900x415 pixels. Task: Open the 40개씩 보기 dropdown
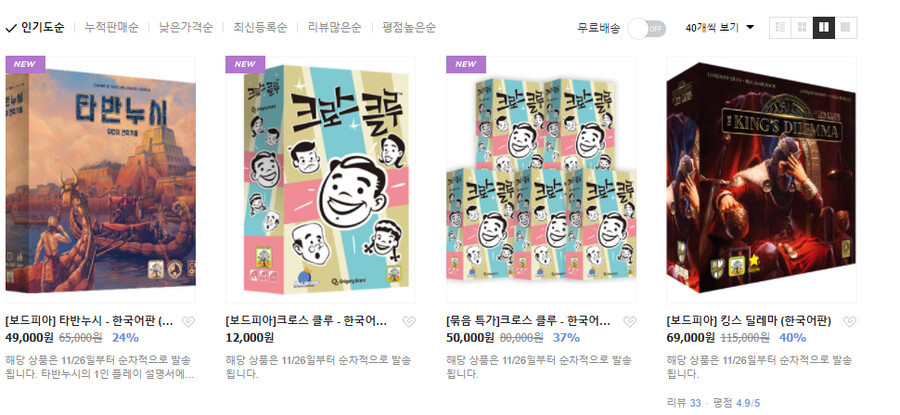pyautogui.click(x=720, y=28)
